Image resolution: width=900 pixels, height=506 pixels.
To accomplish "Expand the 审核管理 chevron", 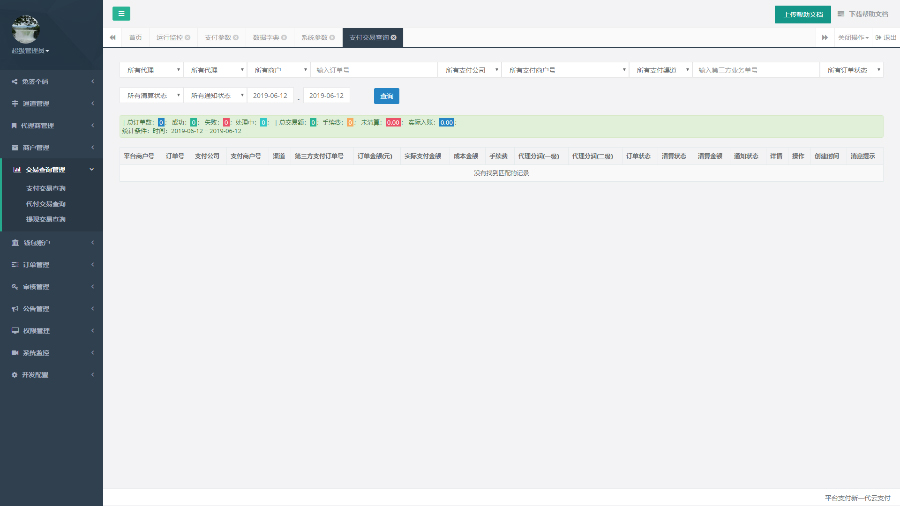I will coord(92,287).
